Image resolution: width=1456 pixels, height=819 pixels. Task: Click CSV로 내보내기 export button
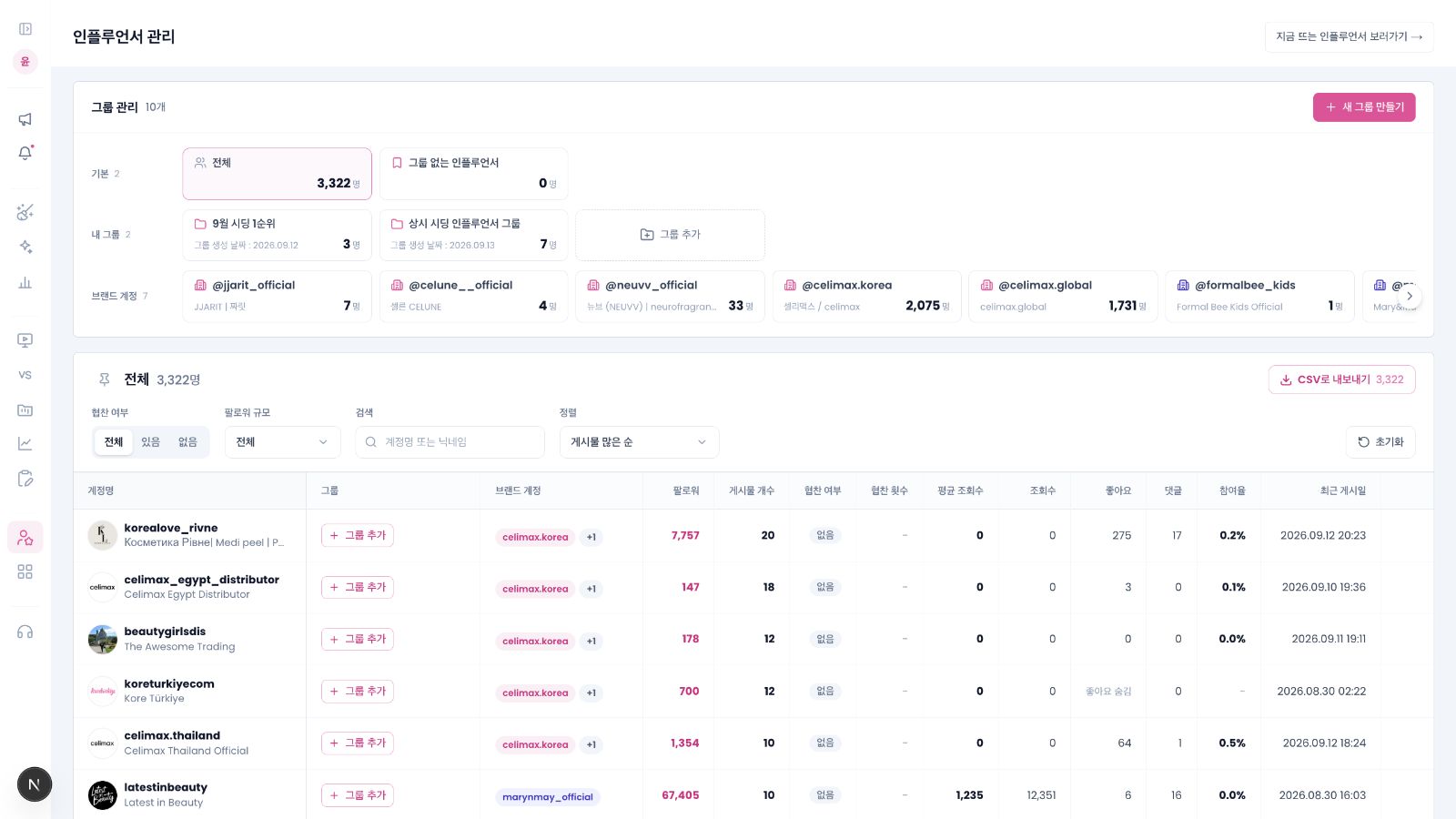point(1341,379)
